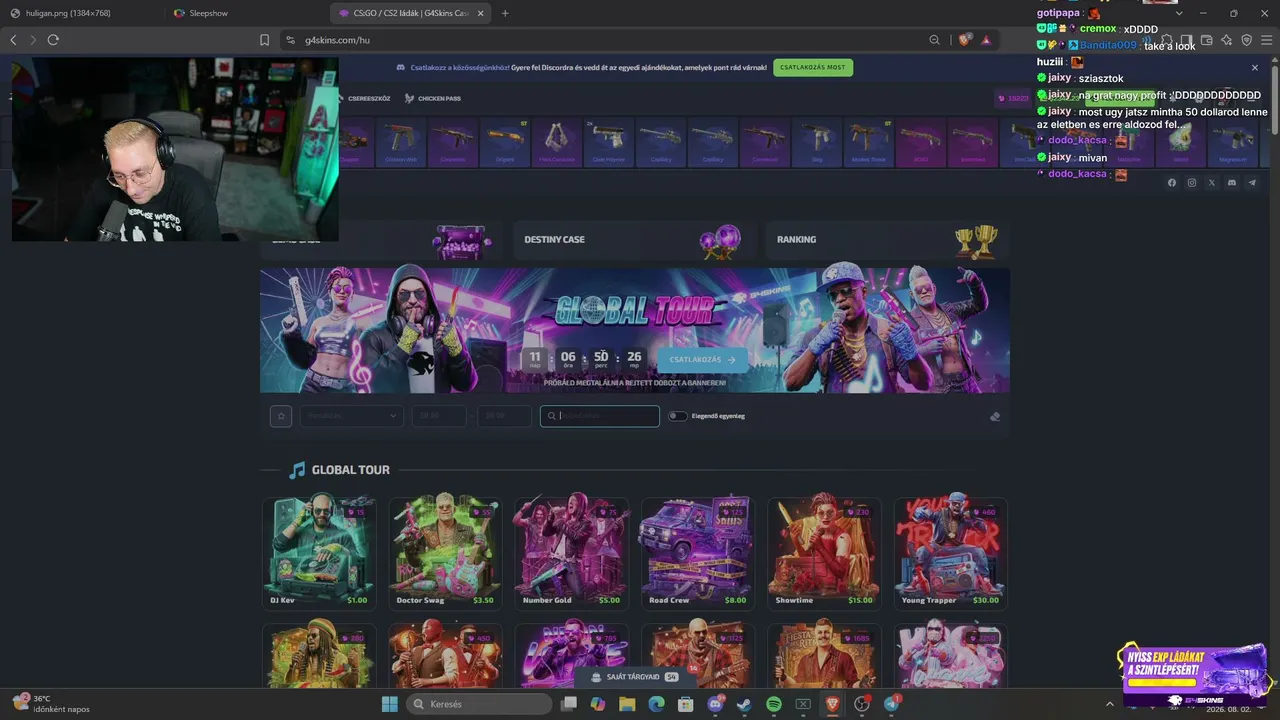Open Spotify from the taskbar

(774, 704)
